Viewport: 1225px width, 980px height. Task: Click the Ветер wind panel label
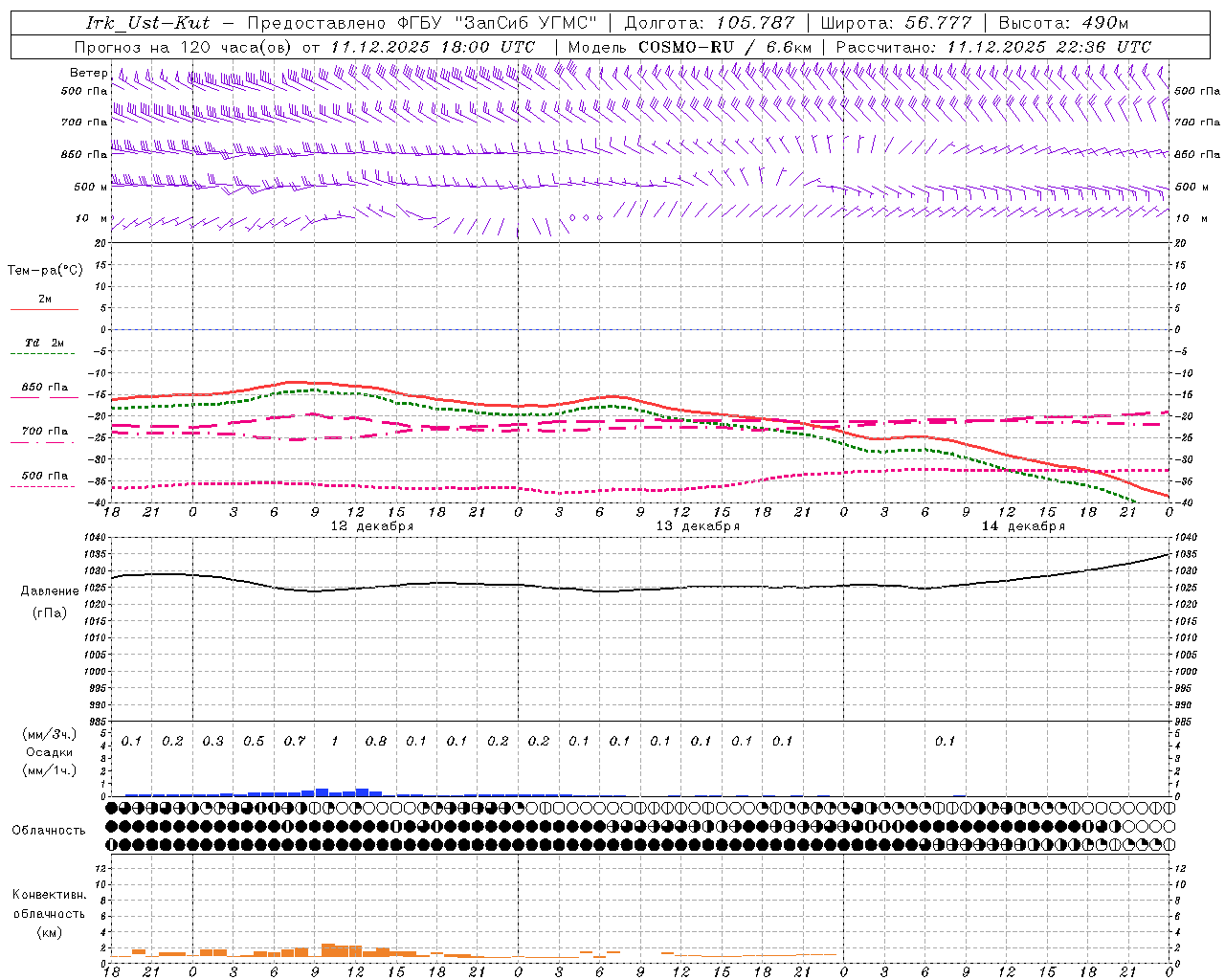click(x=88, y=73)
